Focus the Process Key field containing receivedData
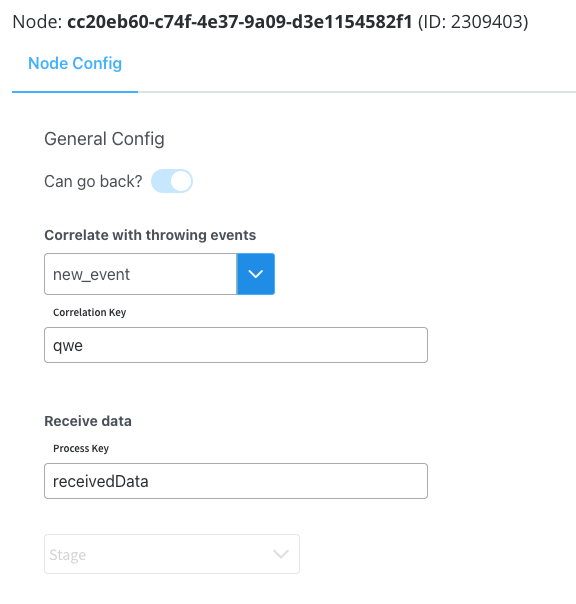Image resolution: width=576 pixels, height=604 pixels. pos(236,481)
